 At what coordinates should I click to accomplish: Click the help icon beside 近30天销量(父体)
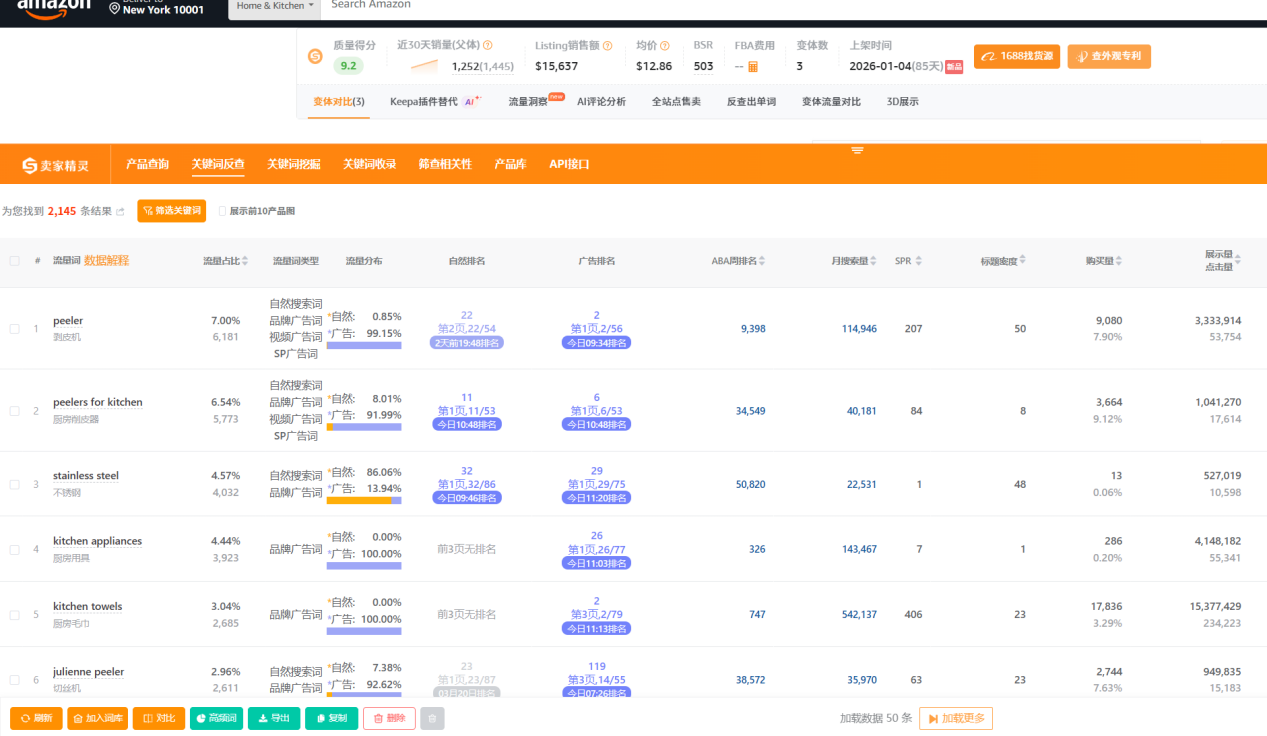coord(488,46)
